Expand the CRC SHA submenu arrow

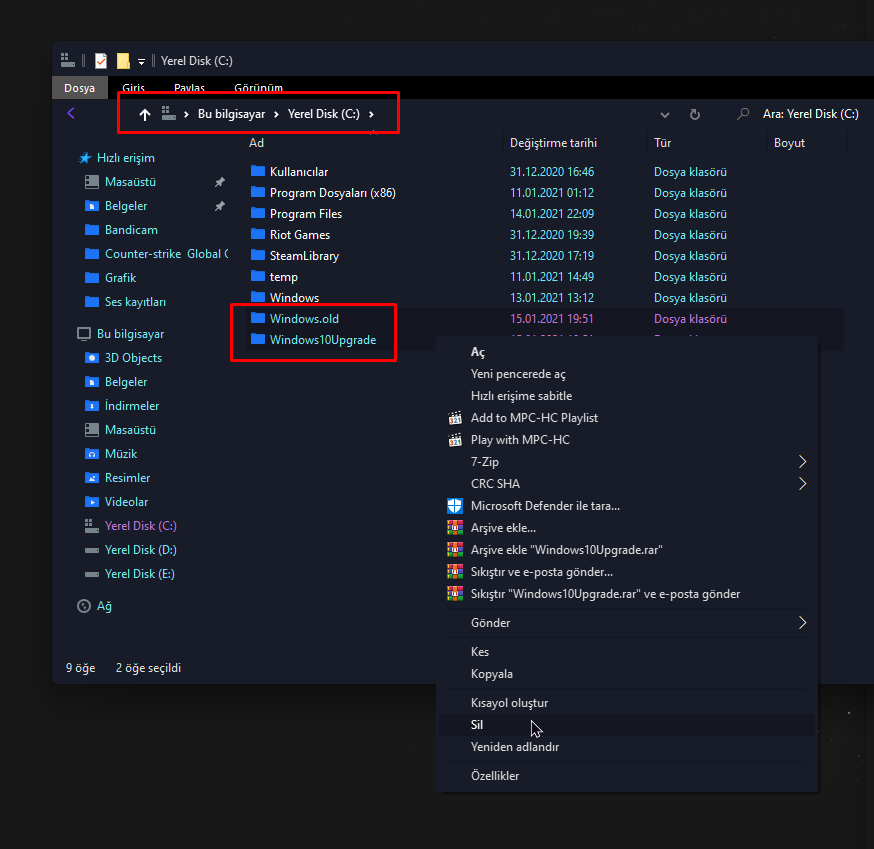pos(802,484)
